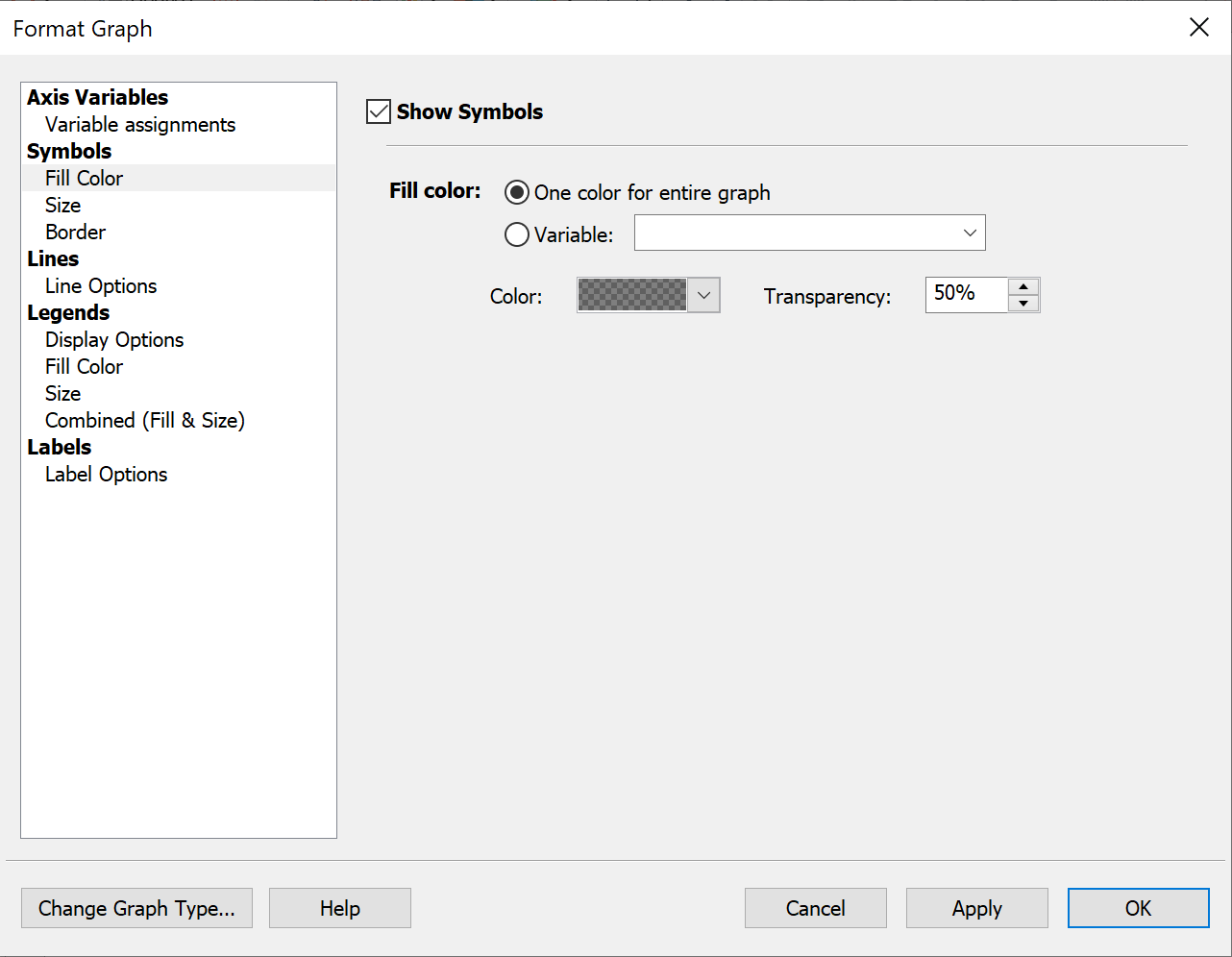This screenshot has width=1232, height=957.
Task: Select Label Options item
Action: [x=107, y=475]
